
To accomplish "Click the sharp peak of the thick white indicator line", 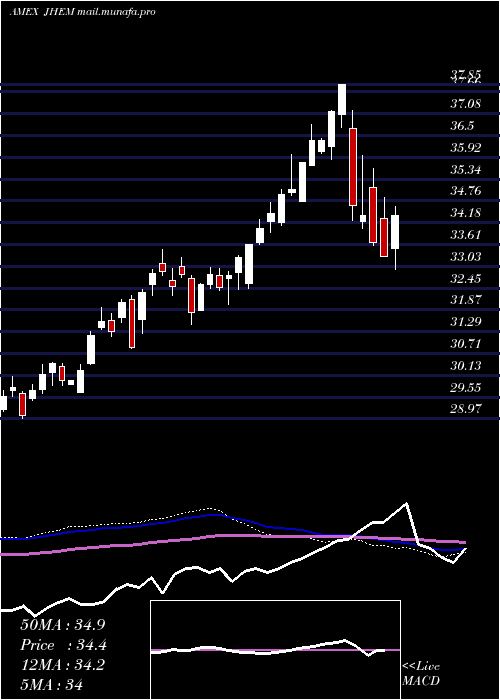I will (x=406, y=504).
